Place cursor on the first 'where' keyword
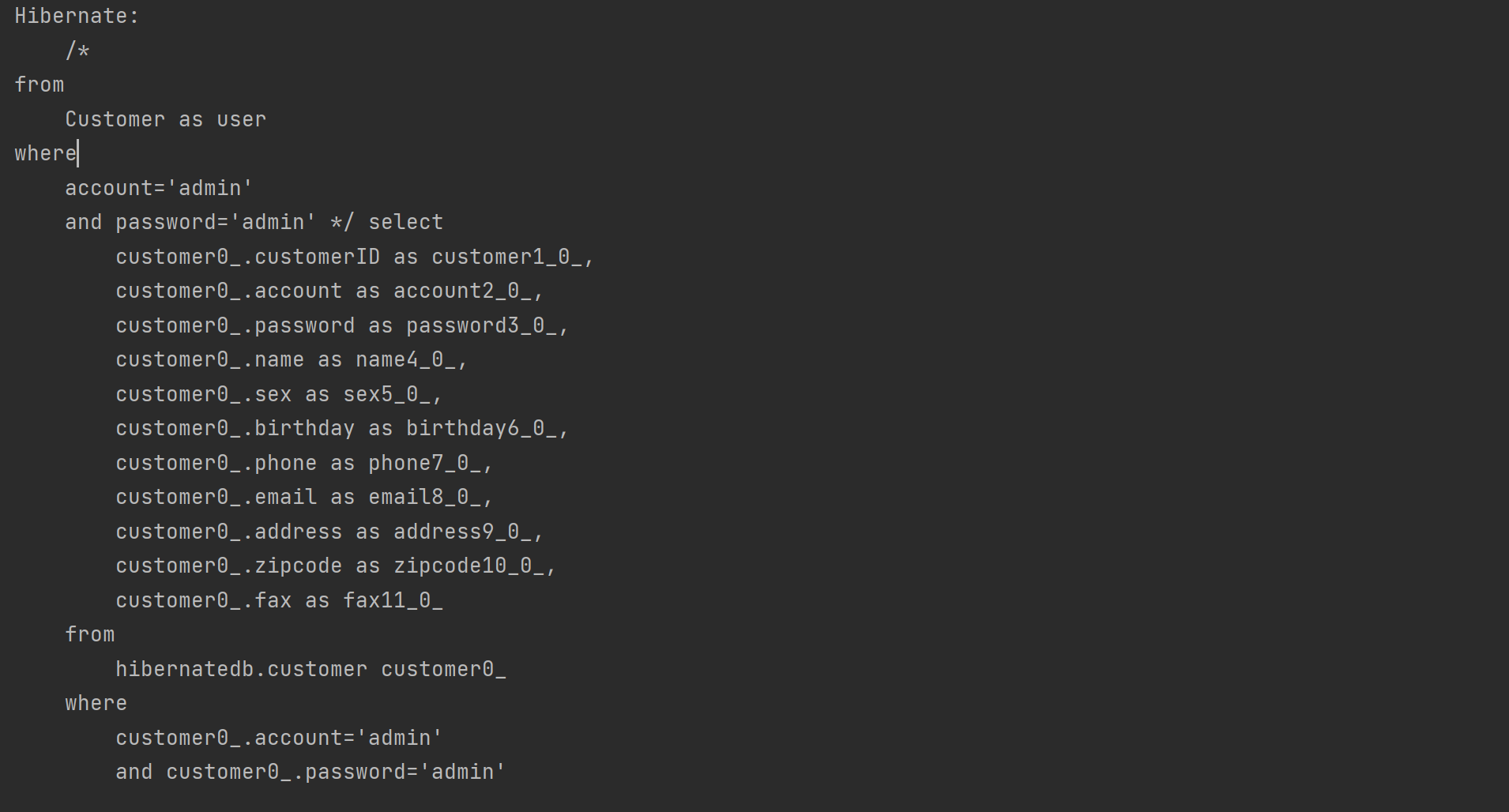This screenshot has width=1509, height=812. click(46, 153)
